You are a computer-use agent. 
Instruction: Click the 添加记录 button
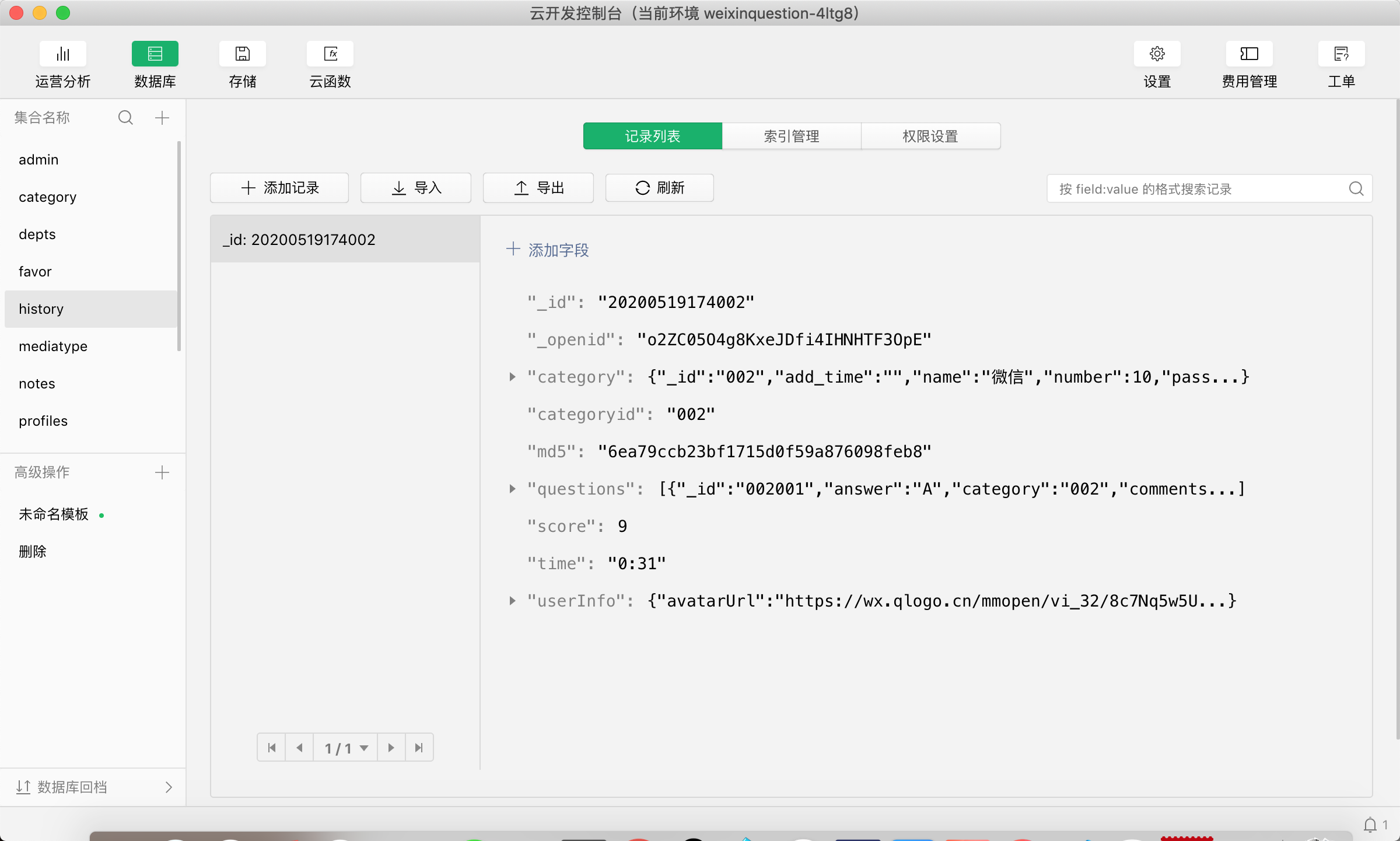click(x=279, y=188)
